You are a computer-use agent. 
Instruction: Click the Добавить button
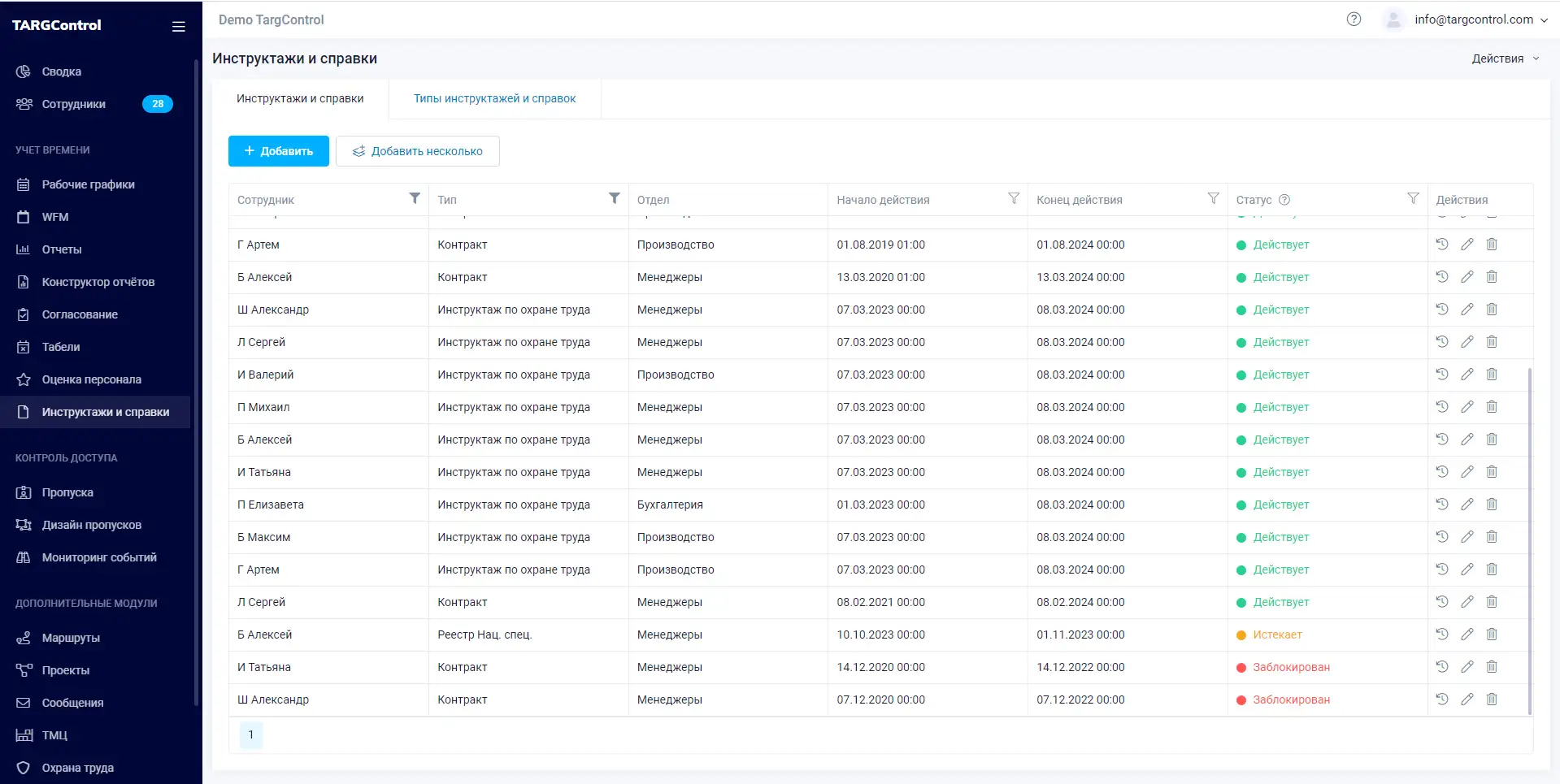[278, 151]
